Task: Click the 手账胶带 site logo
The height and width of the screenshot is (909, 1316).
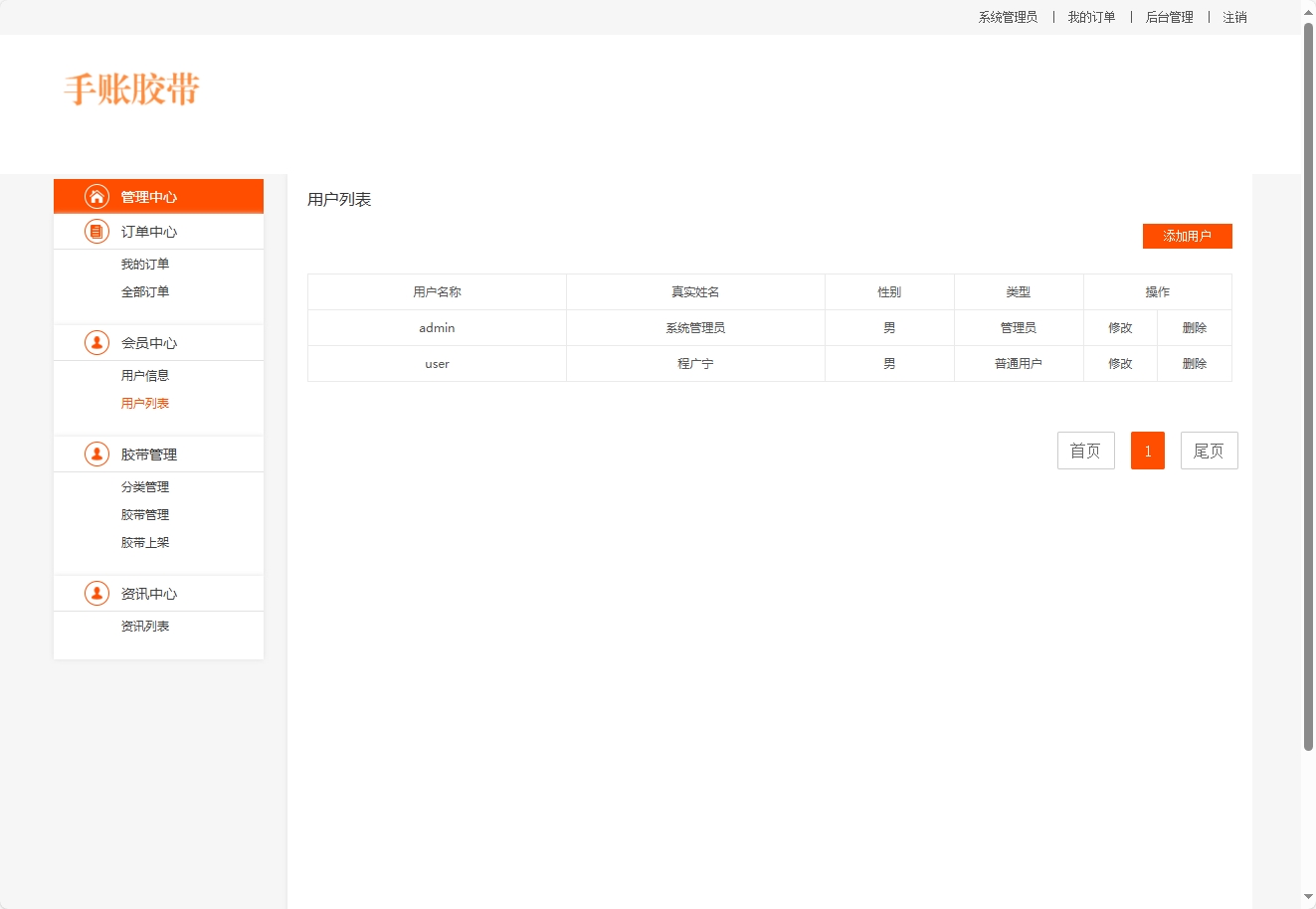Action: 132,90
